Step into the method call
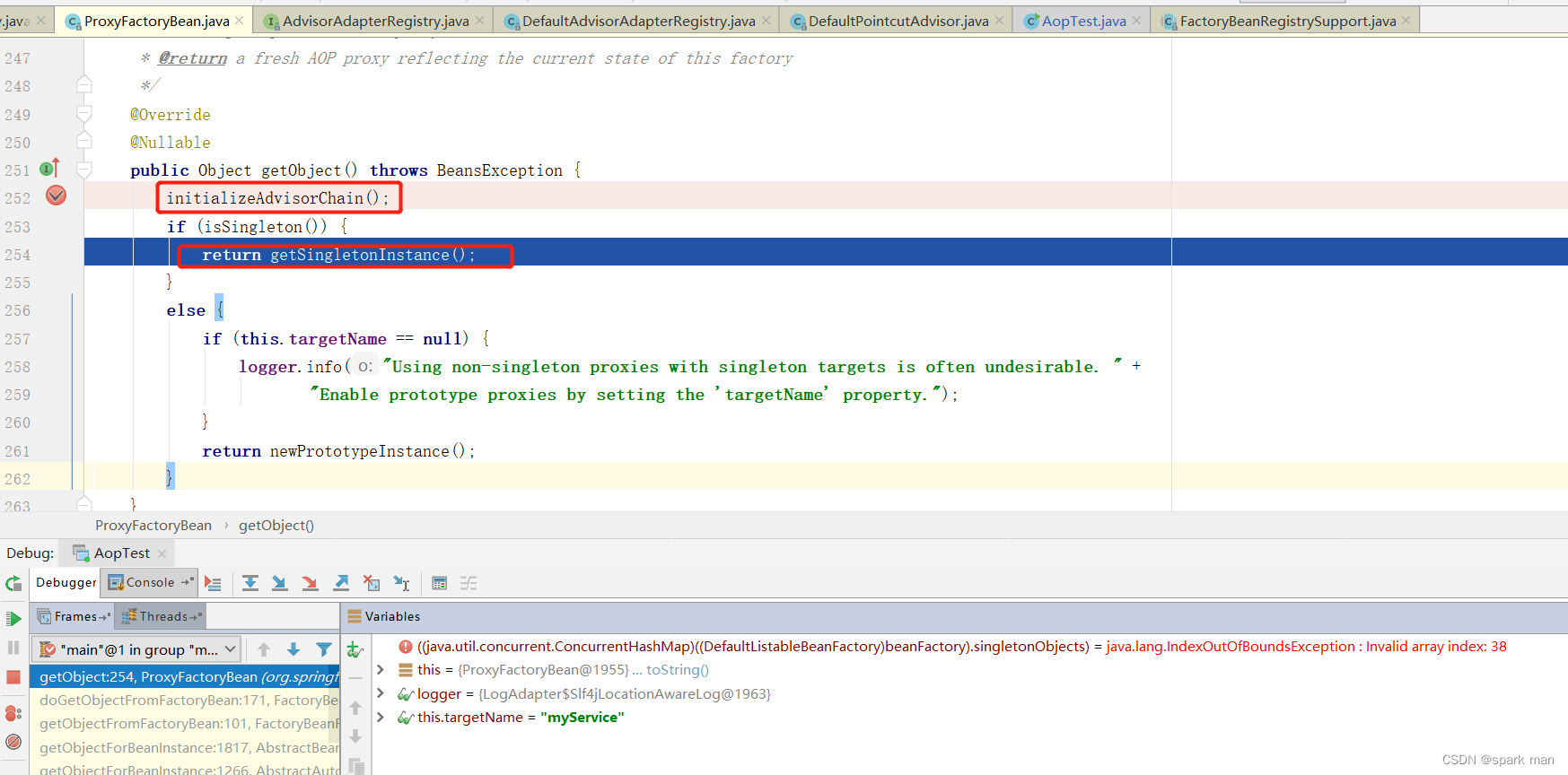 point(280,583)
